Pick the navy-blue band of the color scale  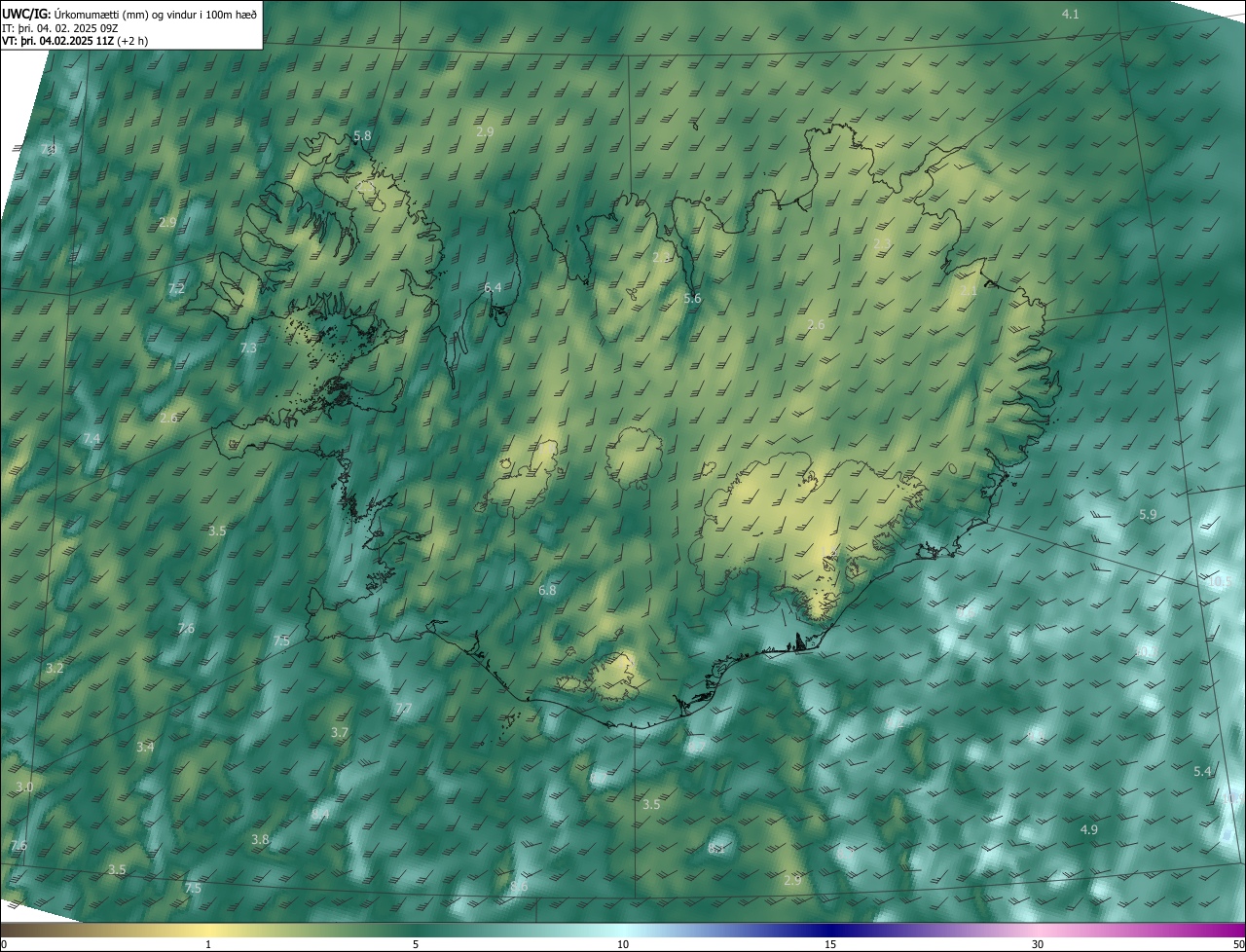coord(830,930)
